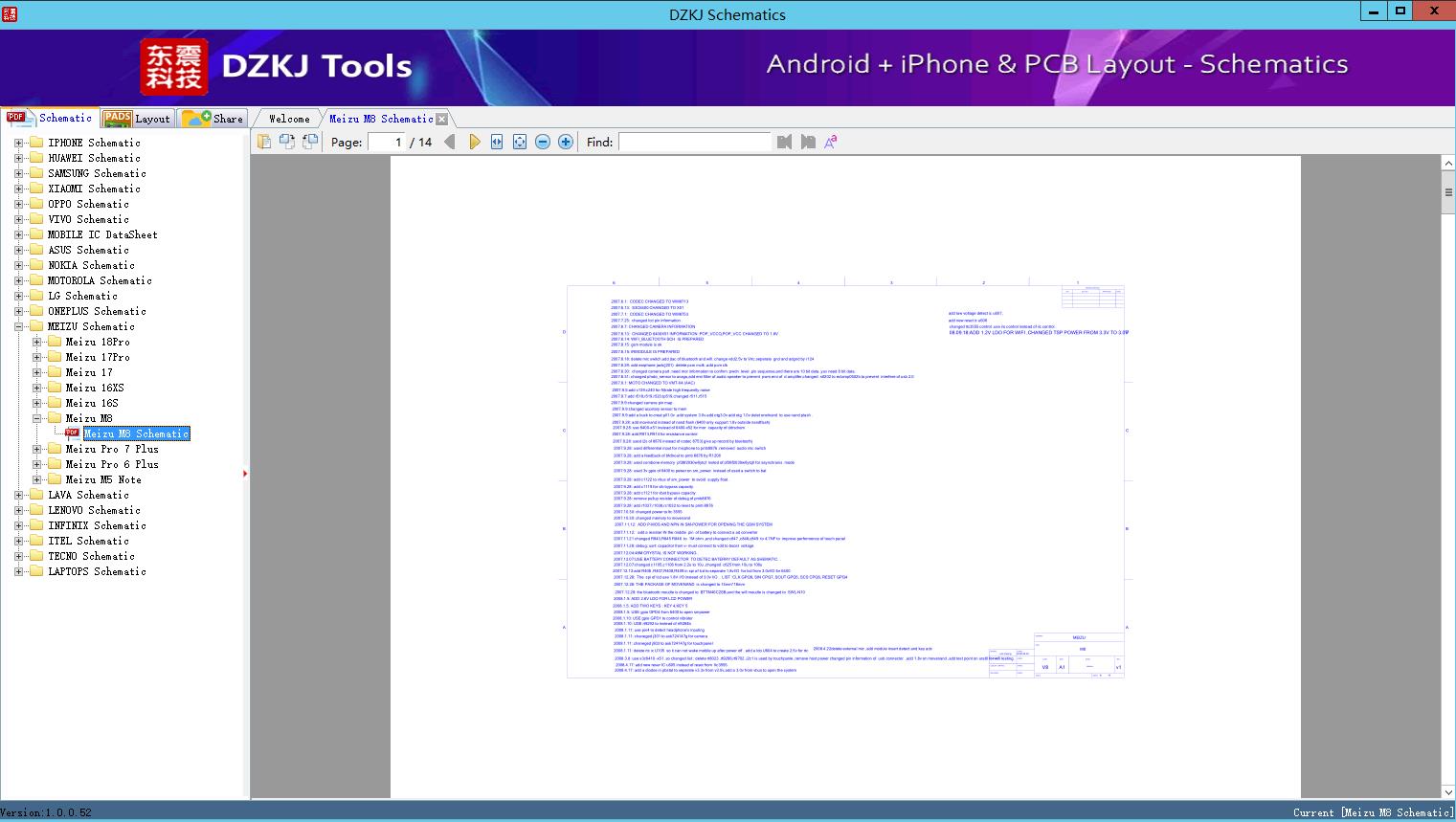Expand the XIAOMI Schematic folder
The width and height of the screenshot is (1456, 822).
pyautogui.click(x=18, y=189)
